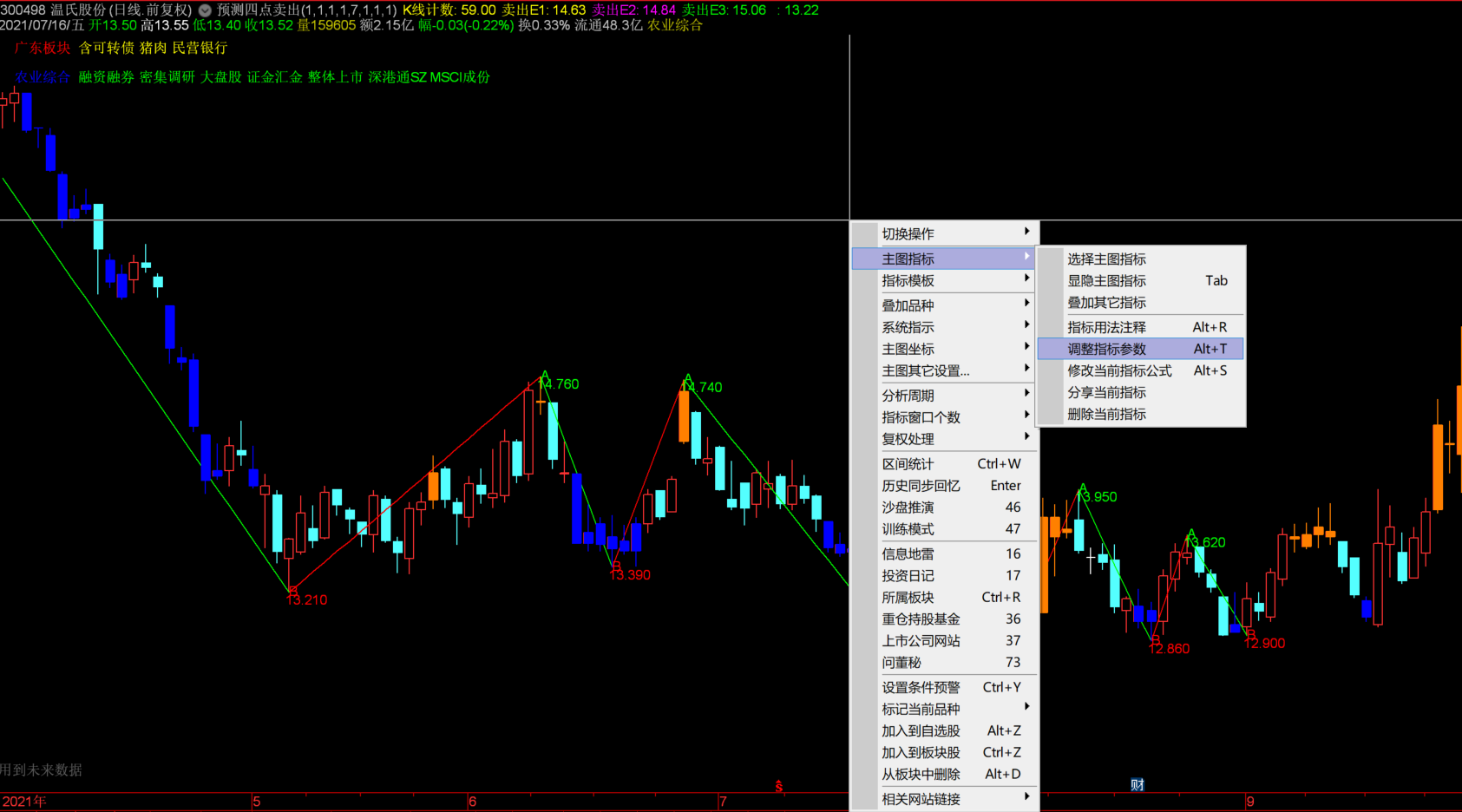The image size is (1462, 812).
Task: Expand the 复权处理 submenu
Action: tap(945, 439)
